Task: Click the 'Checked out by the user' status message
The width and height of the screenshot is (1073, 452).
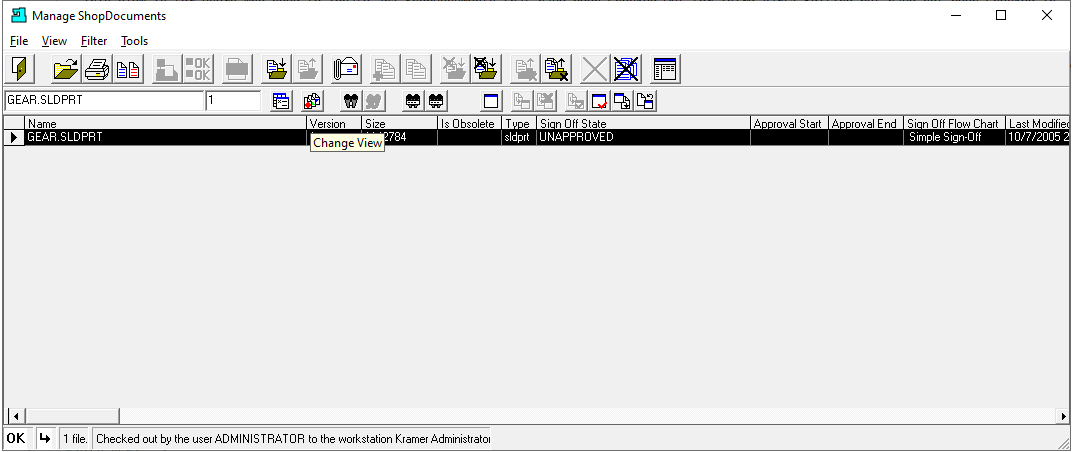Action: pos(293,438)
